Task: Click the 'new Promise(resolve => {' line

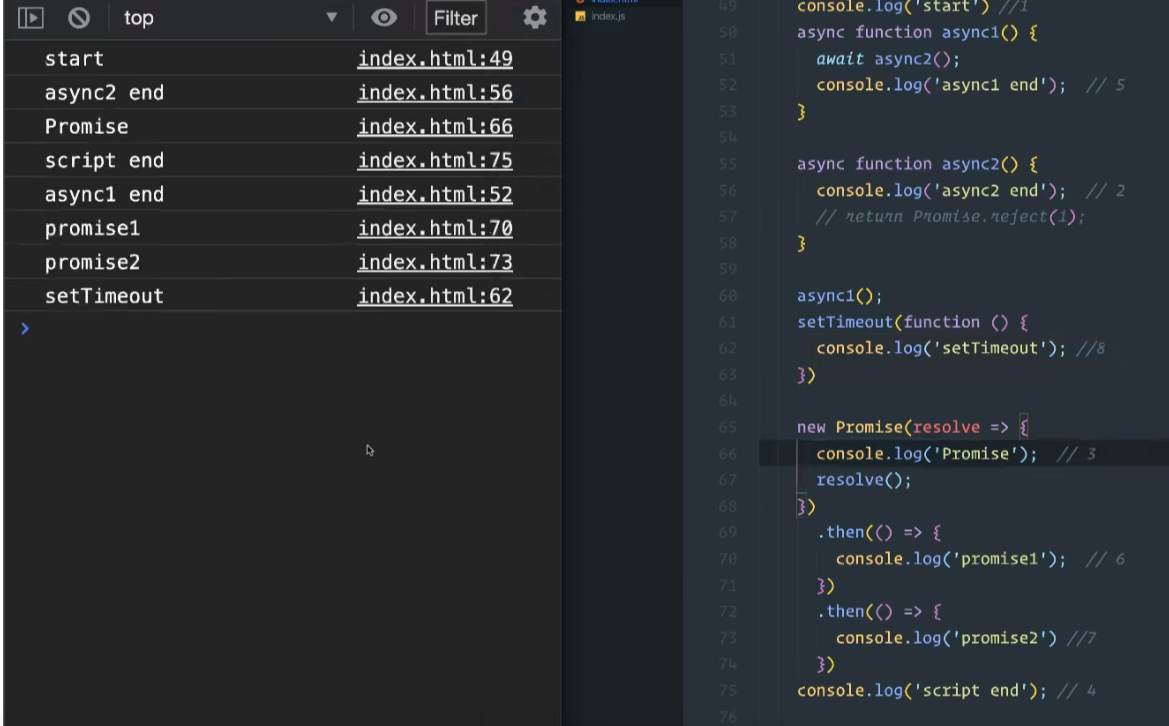Action: (x=913, y=427)
